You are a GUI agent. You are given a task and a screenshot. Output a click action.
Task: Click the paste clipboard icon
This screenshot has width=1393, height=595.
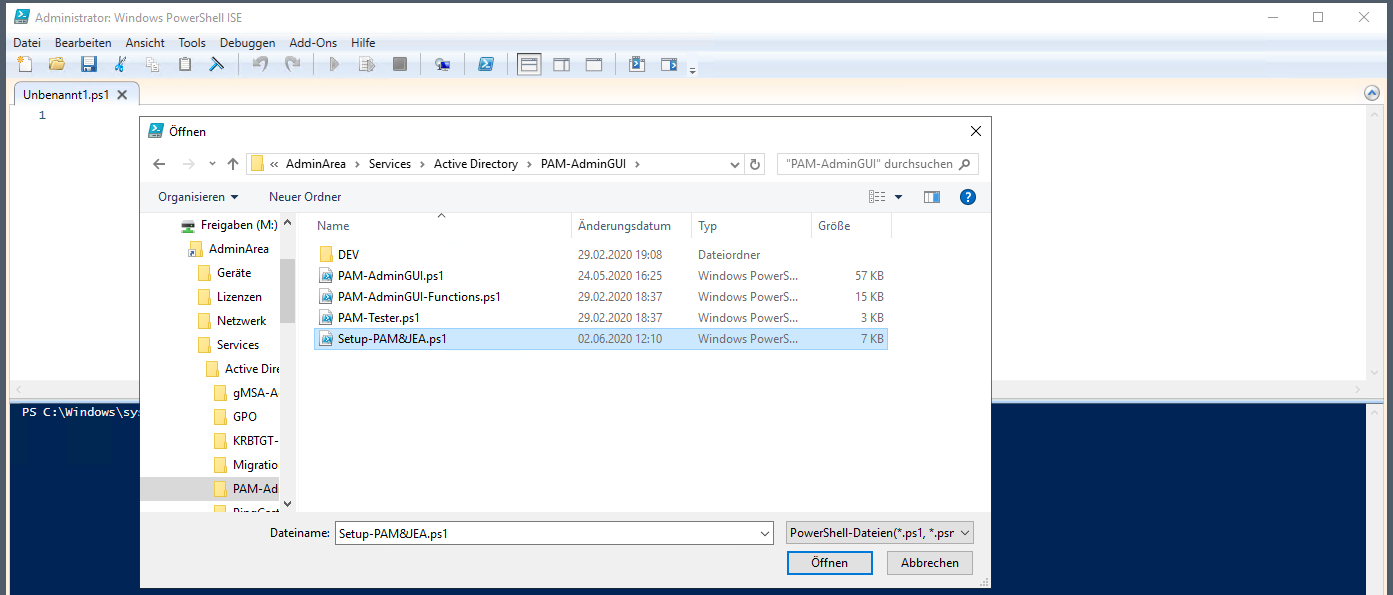[185, 65]
